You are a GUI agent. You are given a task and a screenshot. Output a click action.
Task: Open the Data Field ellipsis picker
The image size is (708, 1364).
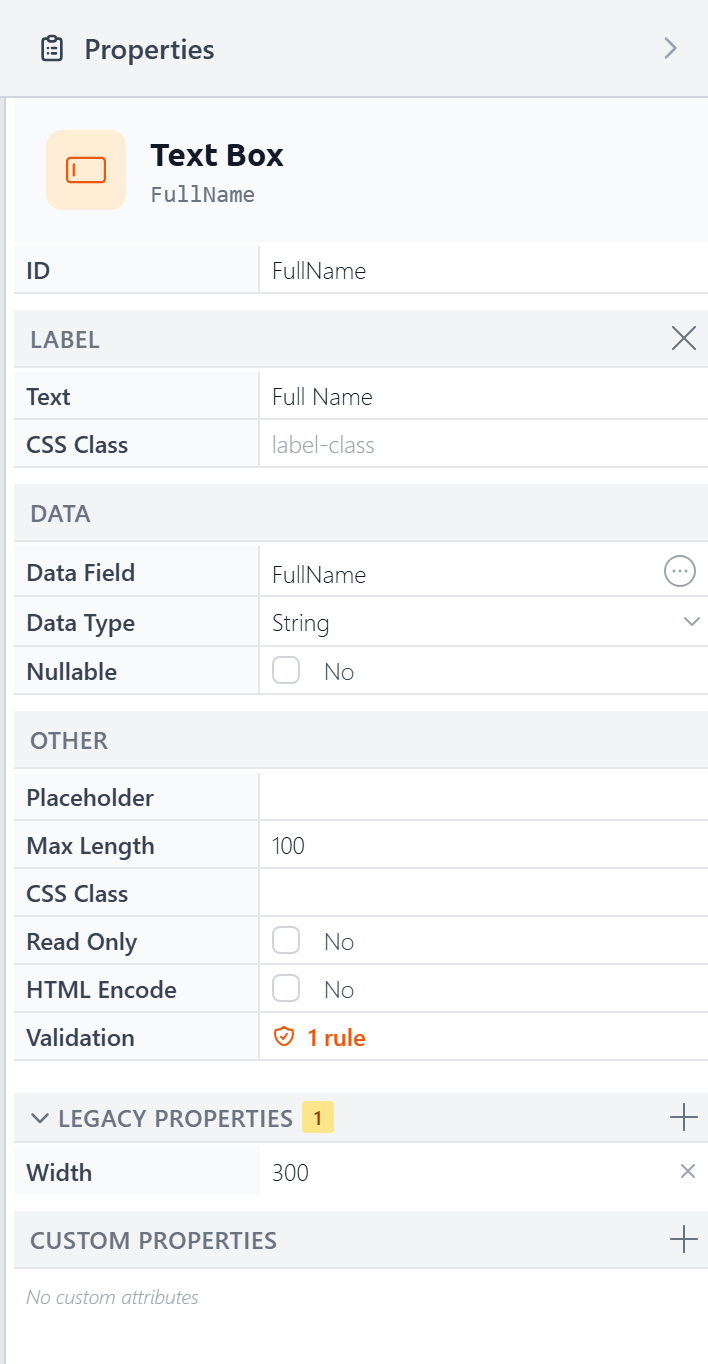680,571
